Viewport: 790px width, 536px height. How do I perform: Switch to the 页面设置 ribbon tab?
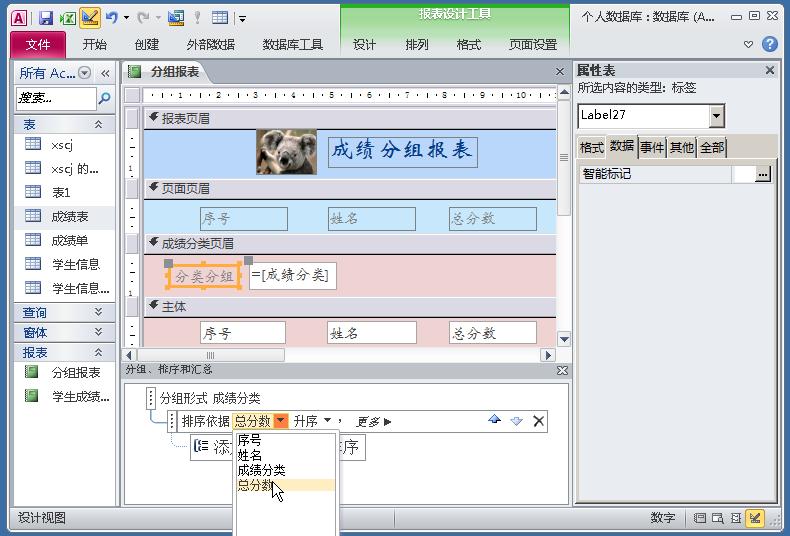pyautogui.click(x=533, y=45)
